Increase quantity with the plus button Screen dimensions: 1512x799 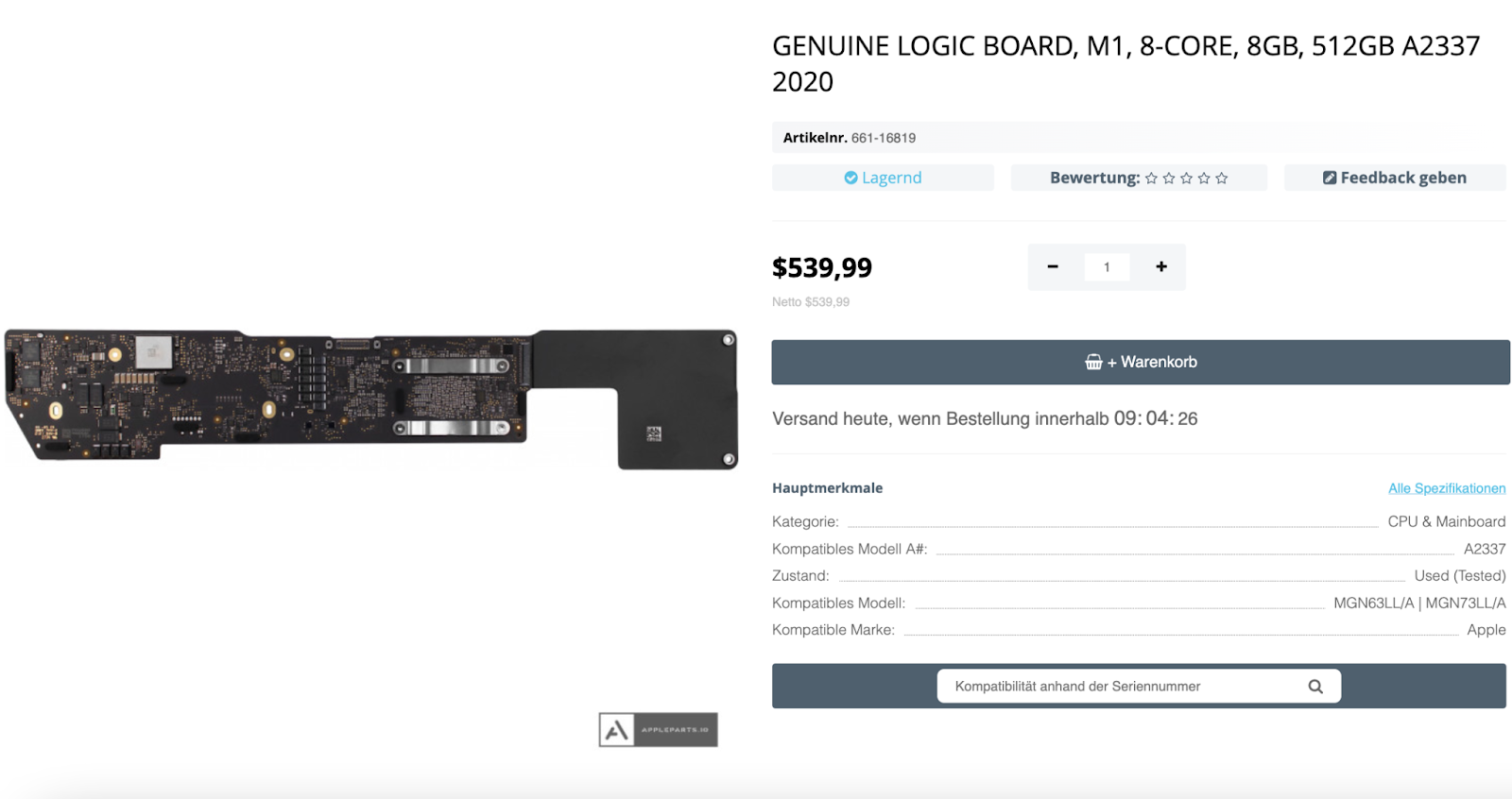point(1161,267)
